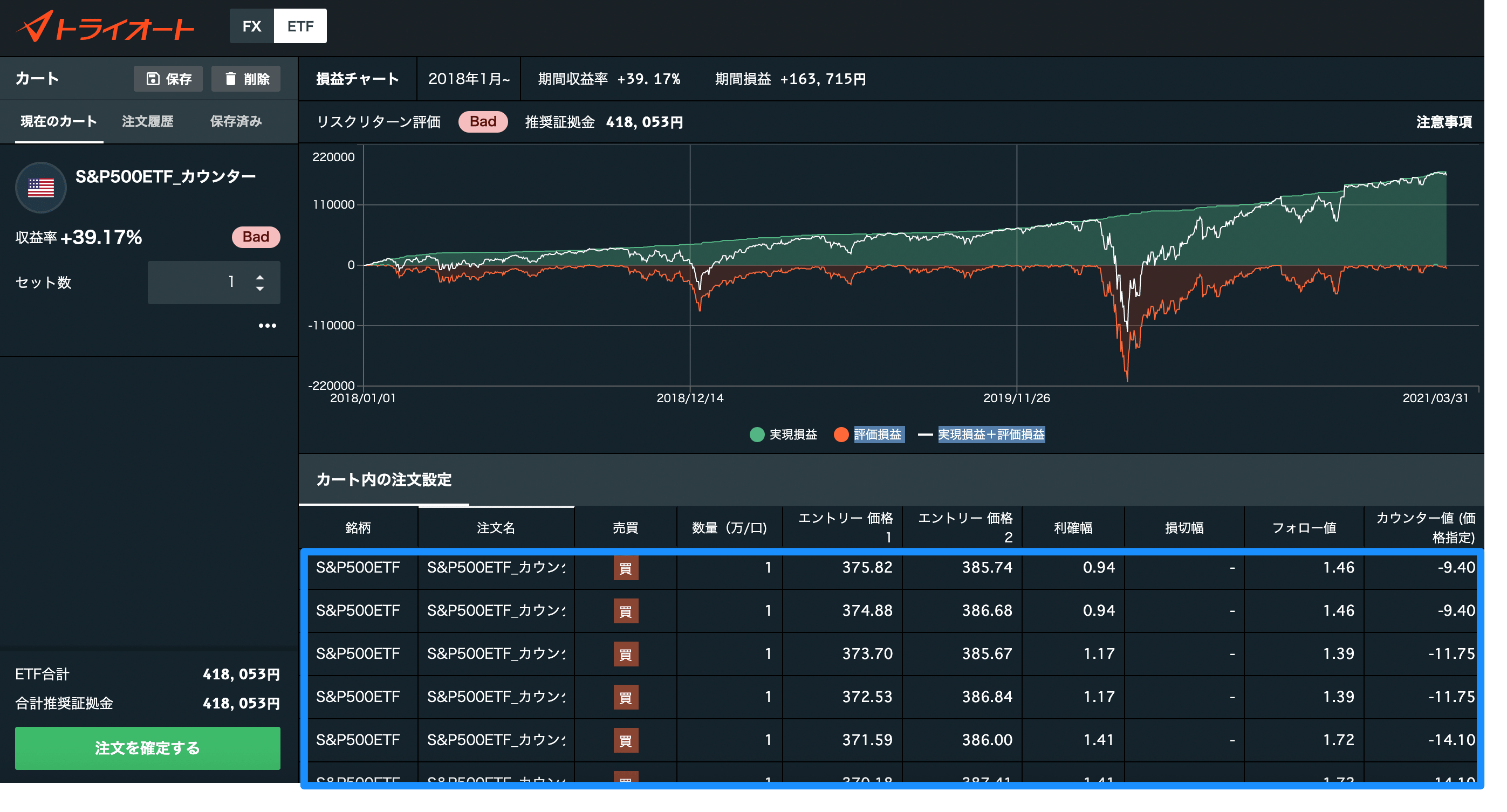Click the 2018/12/14 date label on the chart axis
This screenshot has height=812, width=1507.
[690, 398]
